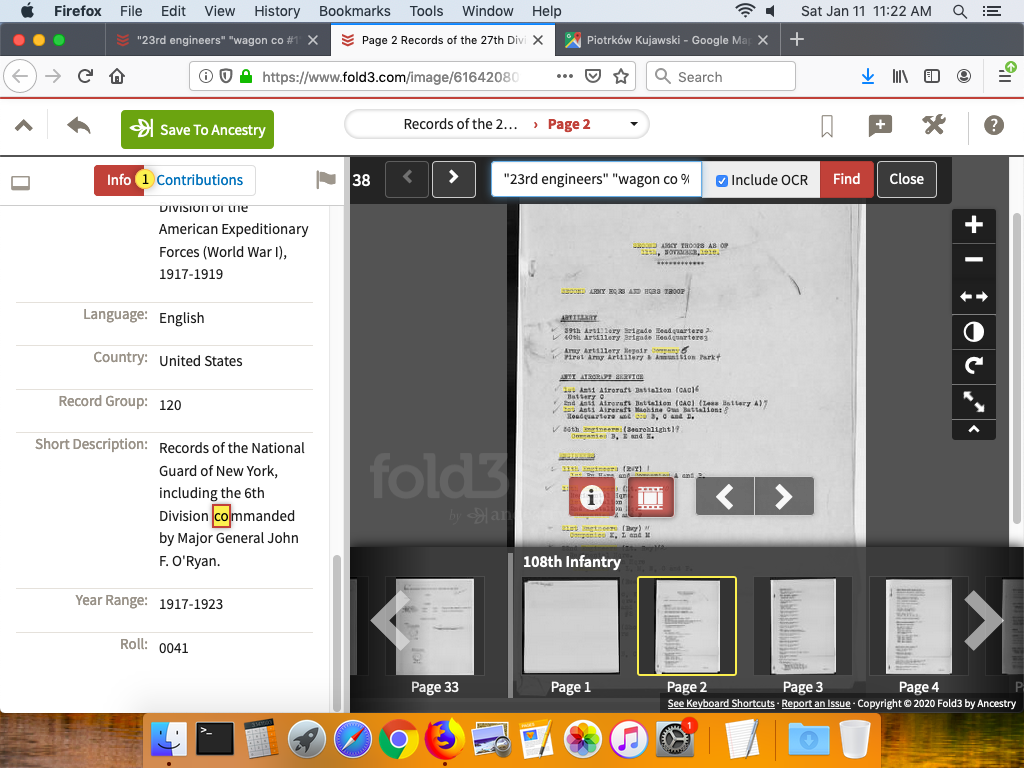Switch to the Contributions tab
1024x768 pixels.
pos(200,180)
